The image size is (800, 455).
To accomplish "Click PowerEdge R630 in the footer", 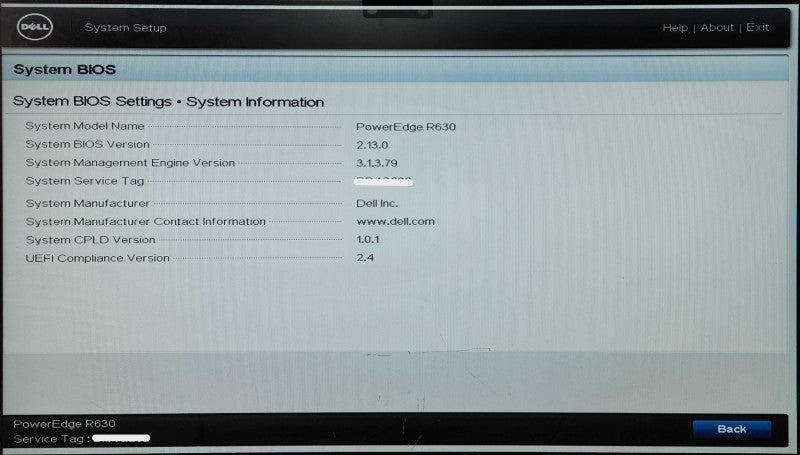I will 64,424.
